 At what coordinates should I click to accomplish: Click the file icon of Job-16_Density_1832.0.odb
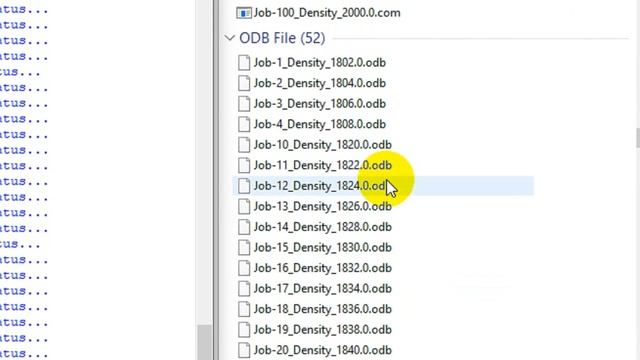click(x=244, y=268)
